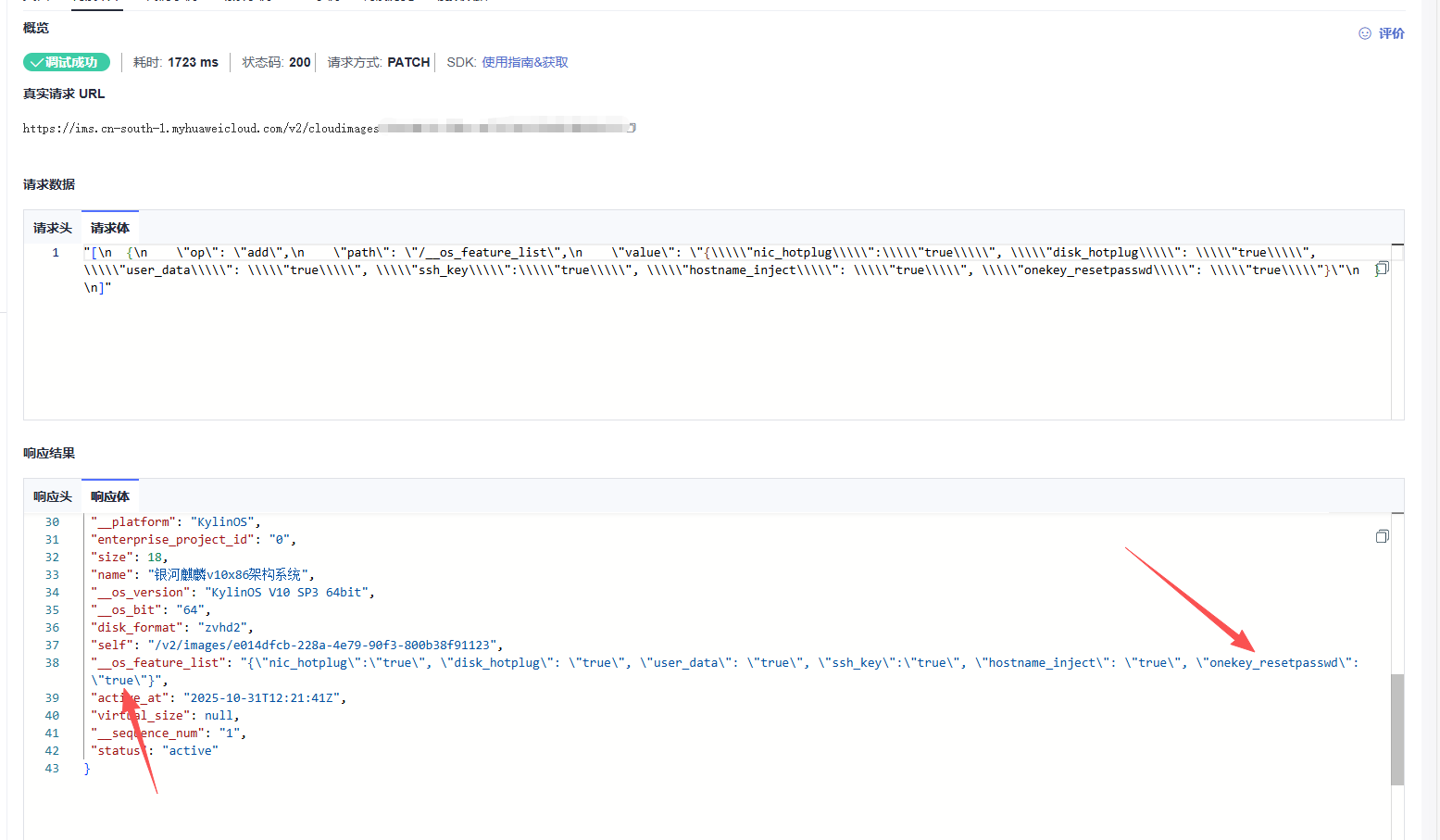
Task: Click the __os_feature_list line in response
Action: 157,662
